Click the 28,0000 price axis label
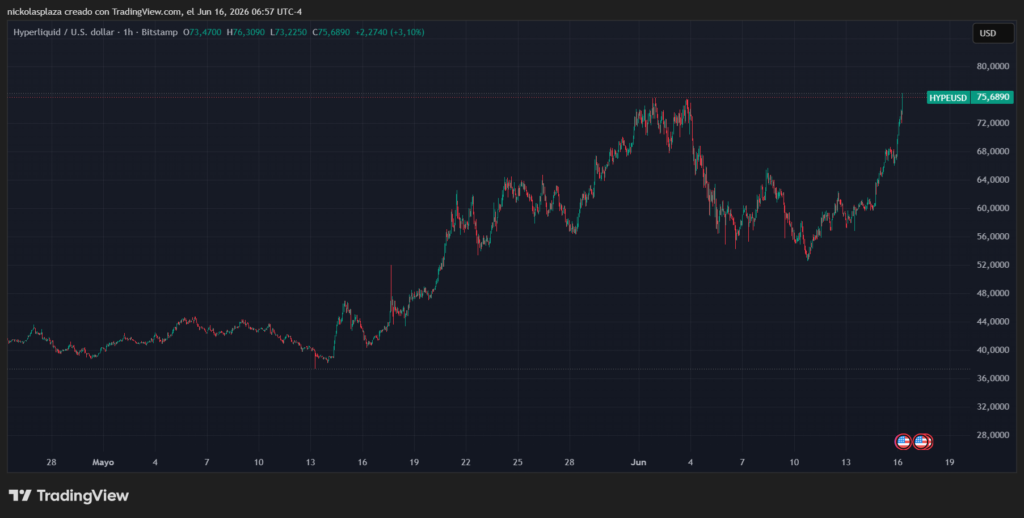 993,435
